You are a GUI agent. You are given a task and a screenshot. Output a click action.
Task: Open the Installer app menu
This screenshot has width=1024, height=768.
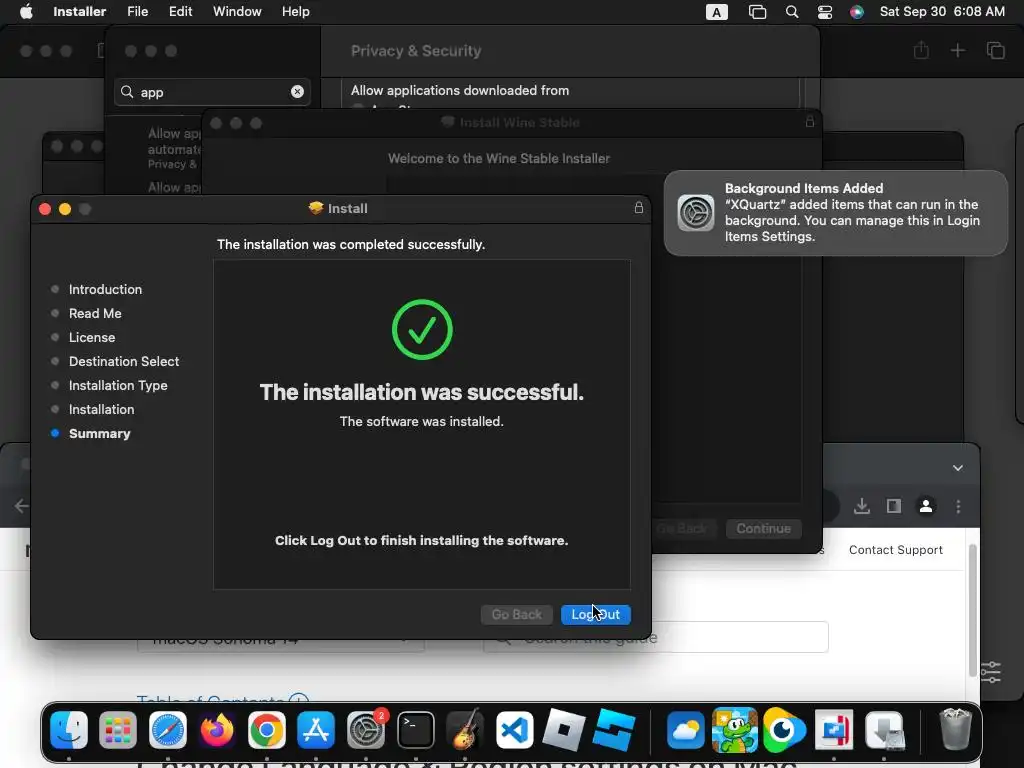[x=79, y=11]
